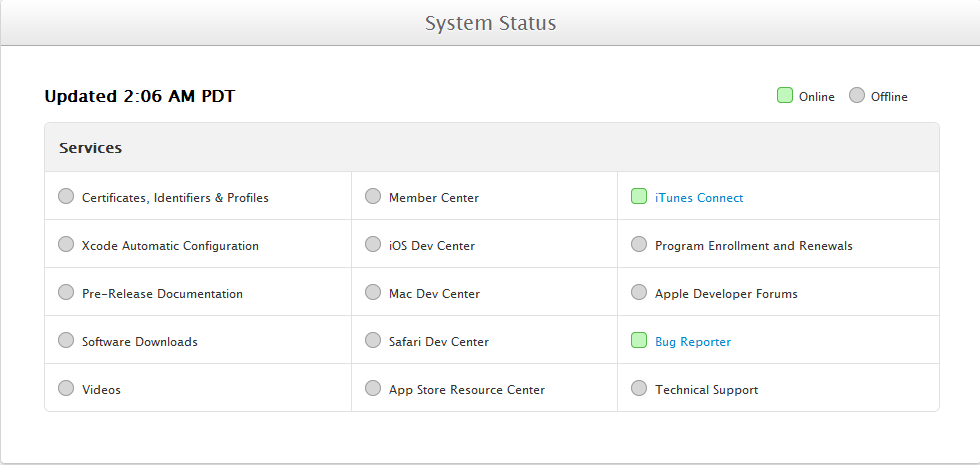Click the Safari Dev Center label

438,342
